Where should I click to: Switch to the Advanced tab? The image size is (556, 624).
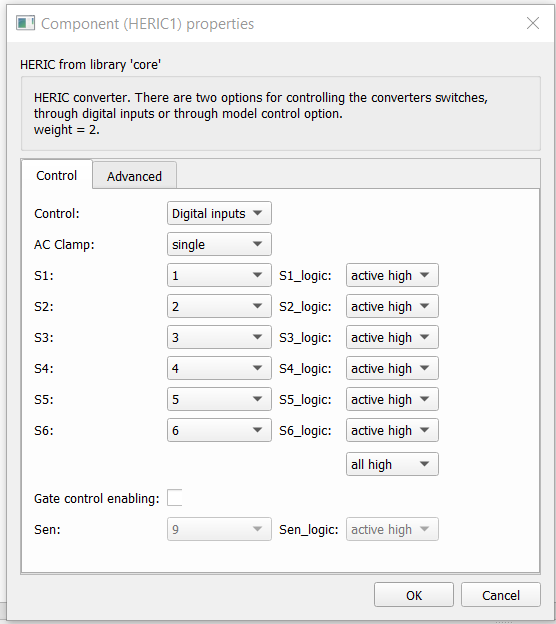(135, 176)
